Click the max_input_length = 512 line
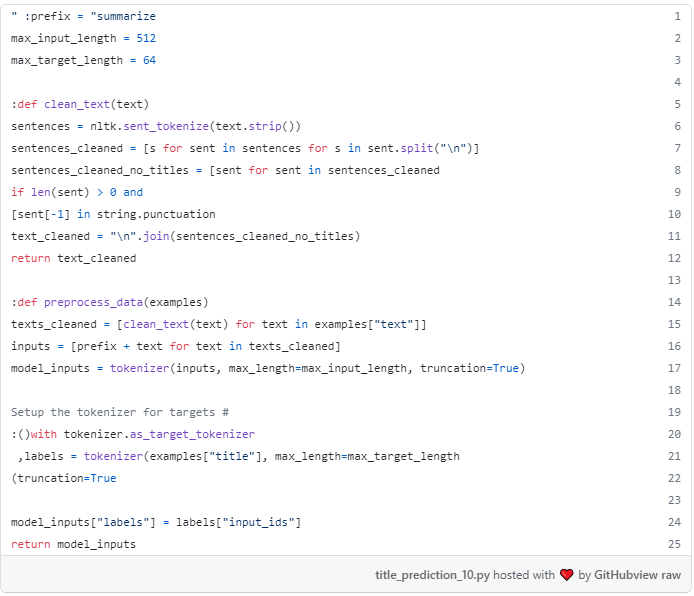The image size is (694, 596). [x=83, y=38]
